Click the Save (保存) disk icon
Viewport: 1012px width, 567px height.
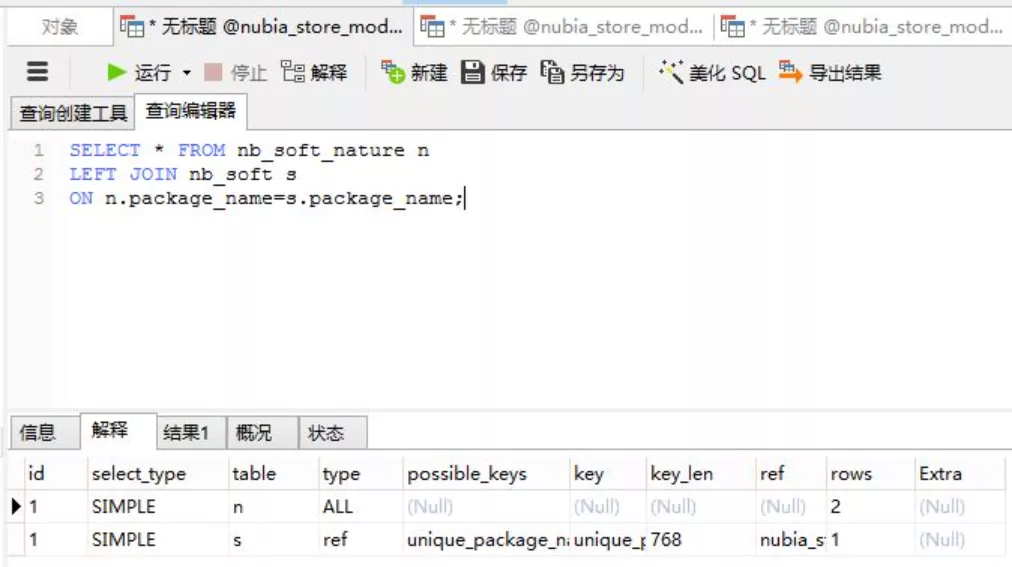click(x=472, y=72)
